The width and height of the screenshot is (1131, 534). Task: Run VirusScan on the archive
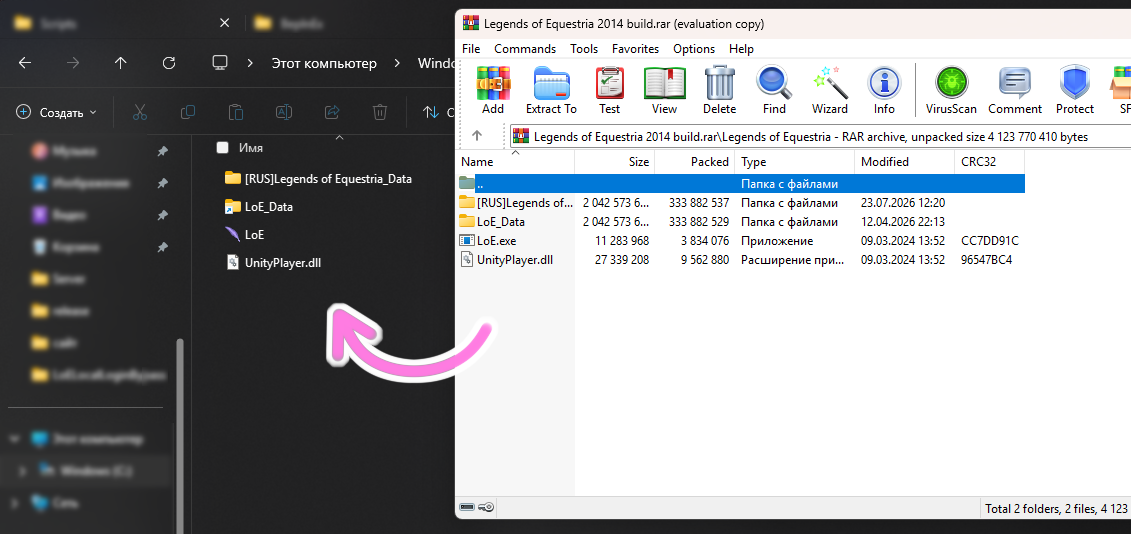click(x=951, y=90)
